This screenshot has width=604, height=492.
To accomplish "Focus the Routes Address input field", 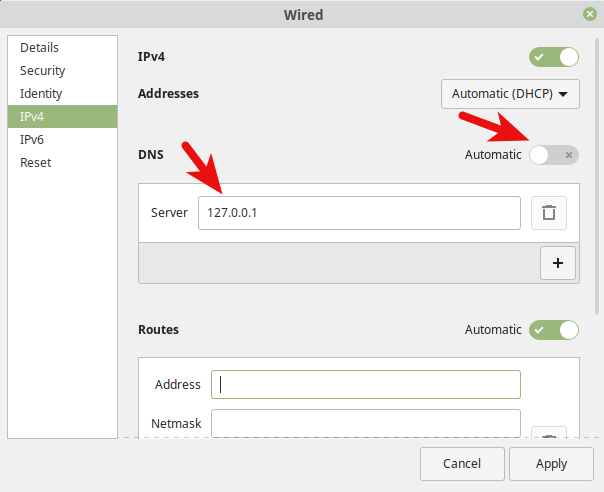I will click(x=365, y=384).
